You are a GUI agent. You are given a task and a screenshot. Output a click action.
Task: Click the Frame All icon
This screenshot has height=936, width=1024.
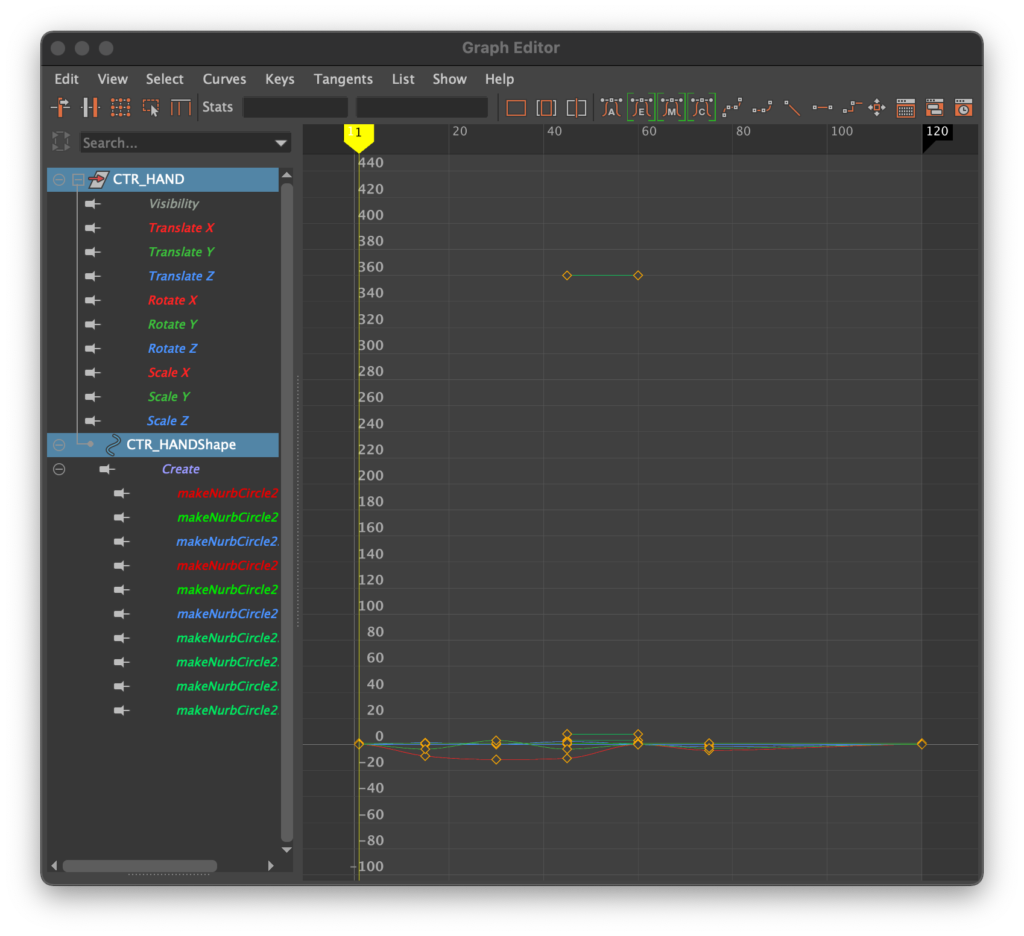pos(516,107)
